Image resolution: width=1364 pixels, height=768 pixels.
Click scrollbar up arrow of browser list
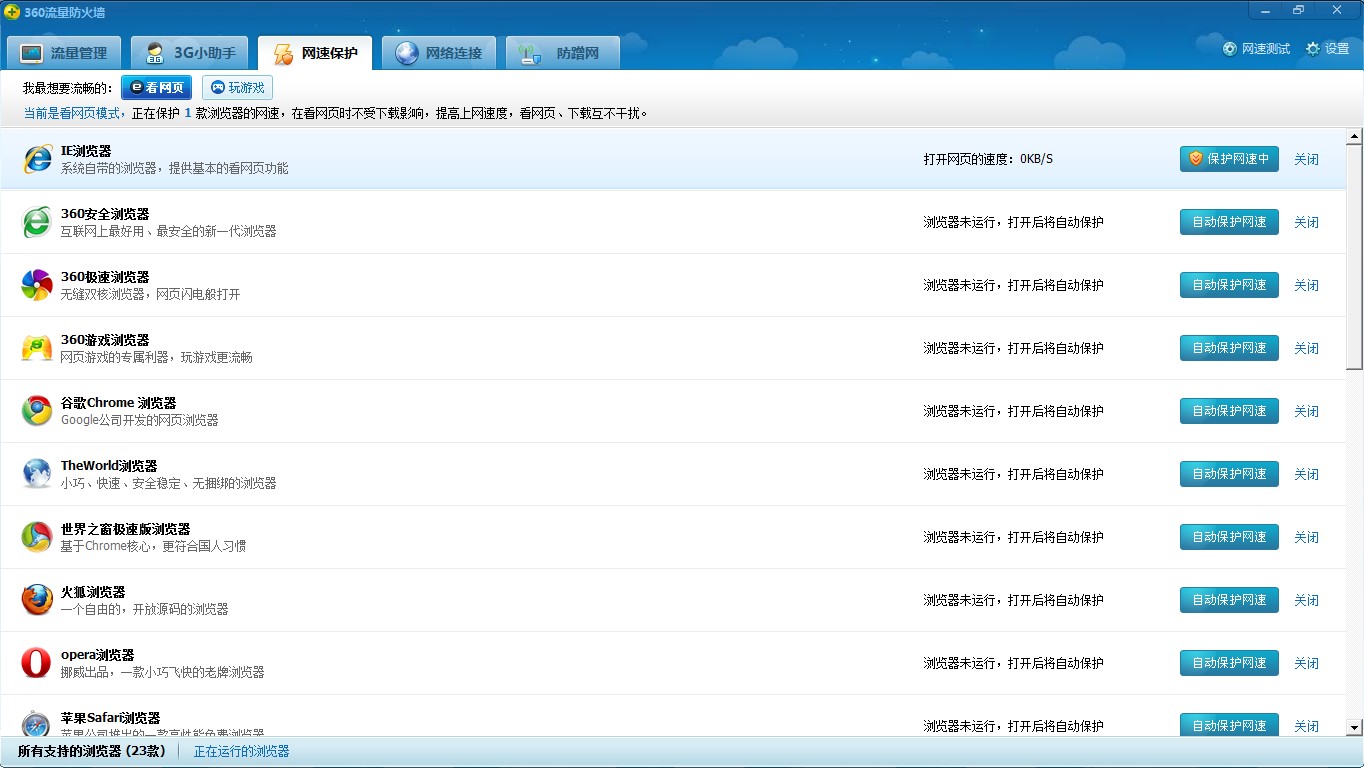pyautogui.click(x=1355, y=136)
